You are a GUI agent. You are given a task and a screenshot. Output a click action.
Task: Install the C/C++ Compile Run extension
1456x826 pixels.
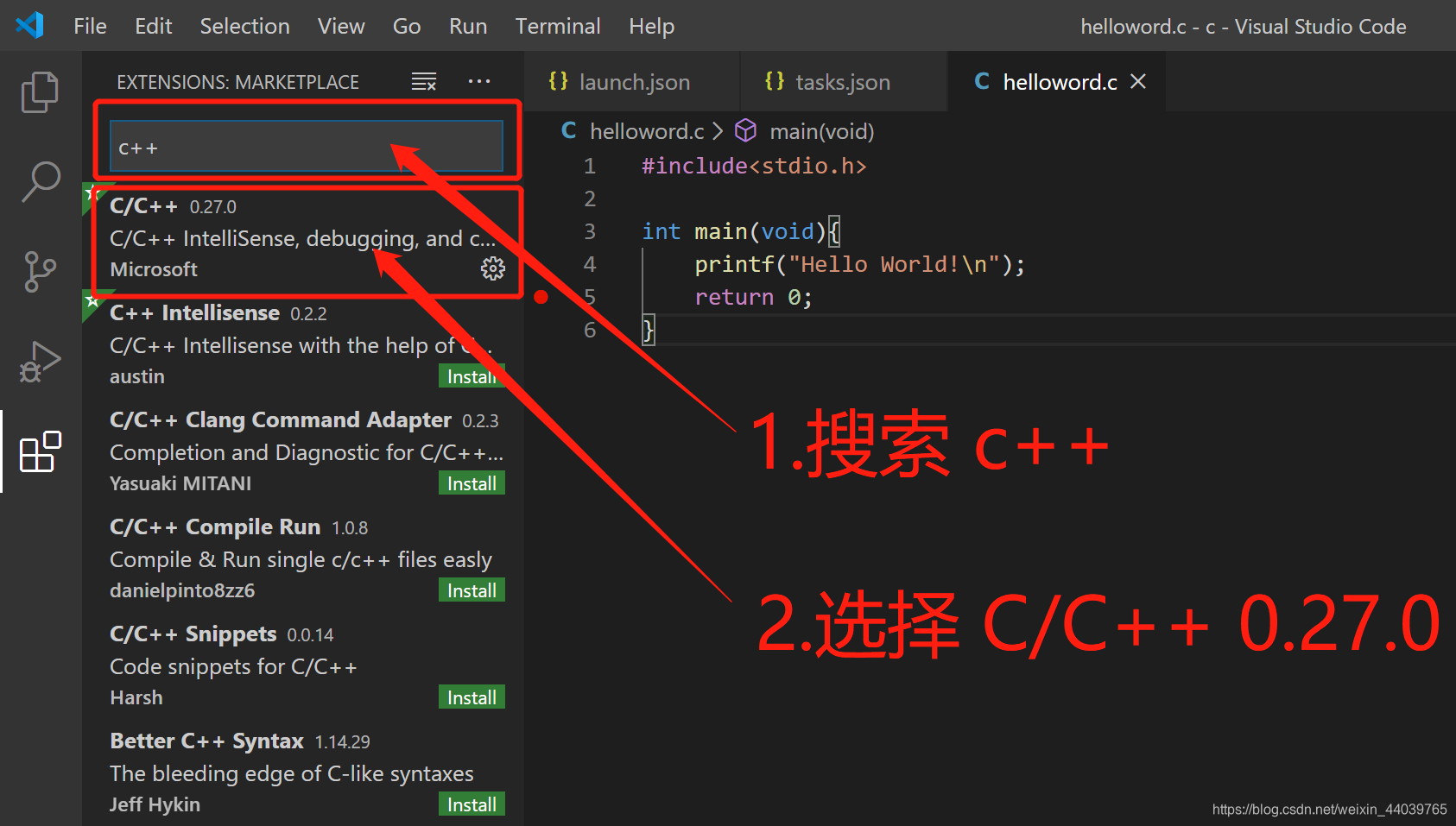click(x=472, y=590)
